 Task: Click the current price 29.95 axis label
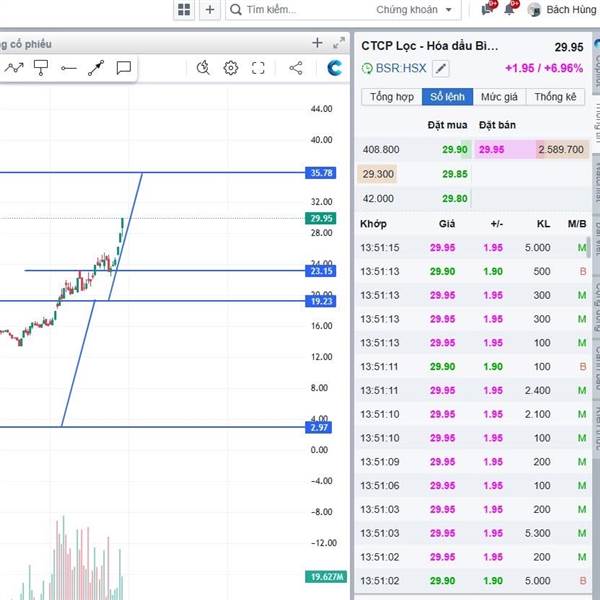tap(321, 218)
